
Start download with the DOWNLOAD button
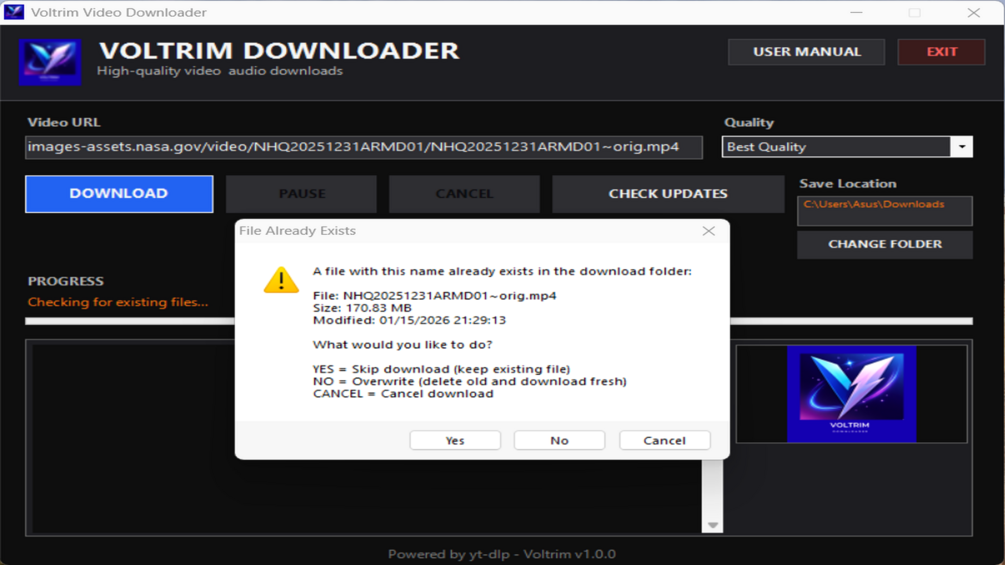pyautogui.click(x=119, y=193)
